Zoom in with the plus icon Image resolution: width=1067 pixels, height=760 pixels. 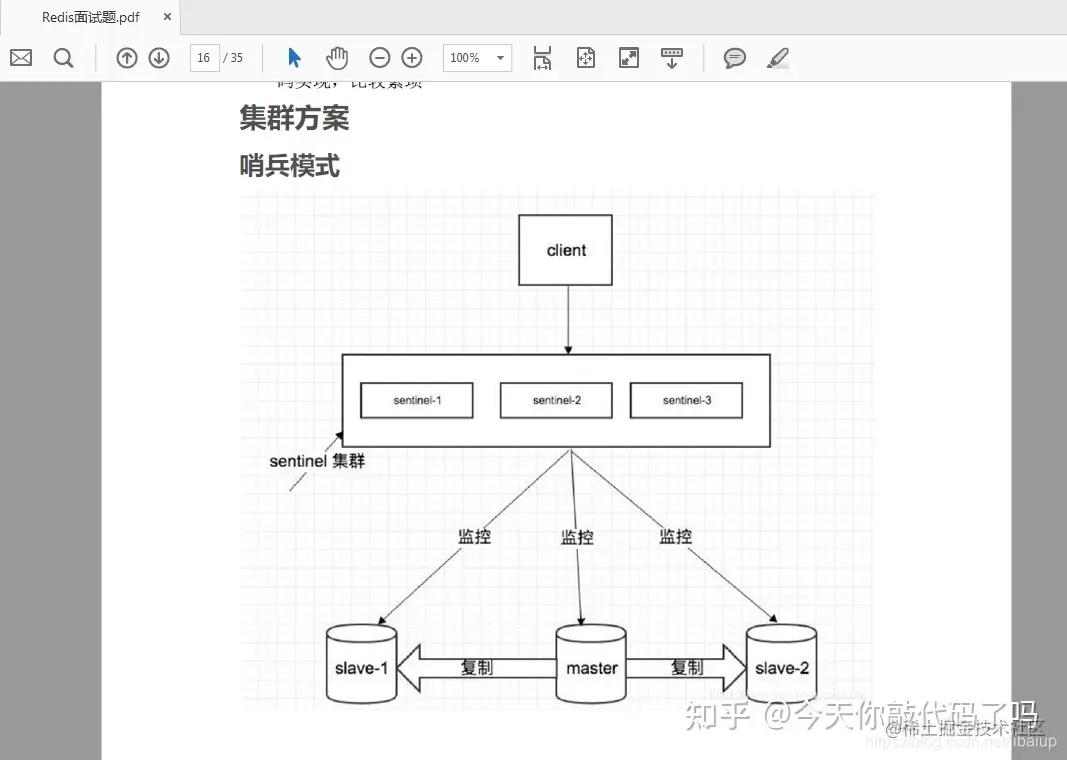pyautogui.click(x=412, y=58)
